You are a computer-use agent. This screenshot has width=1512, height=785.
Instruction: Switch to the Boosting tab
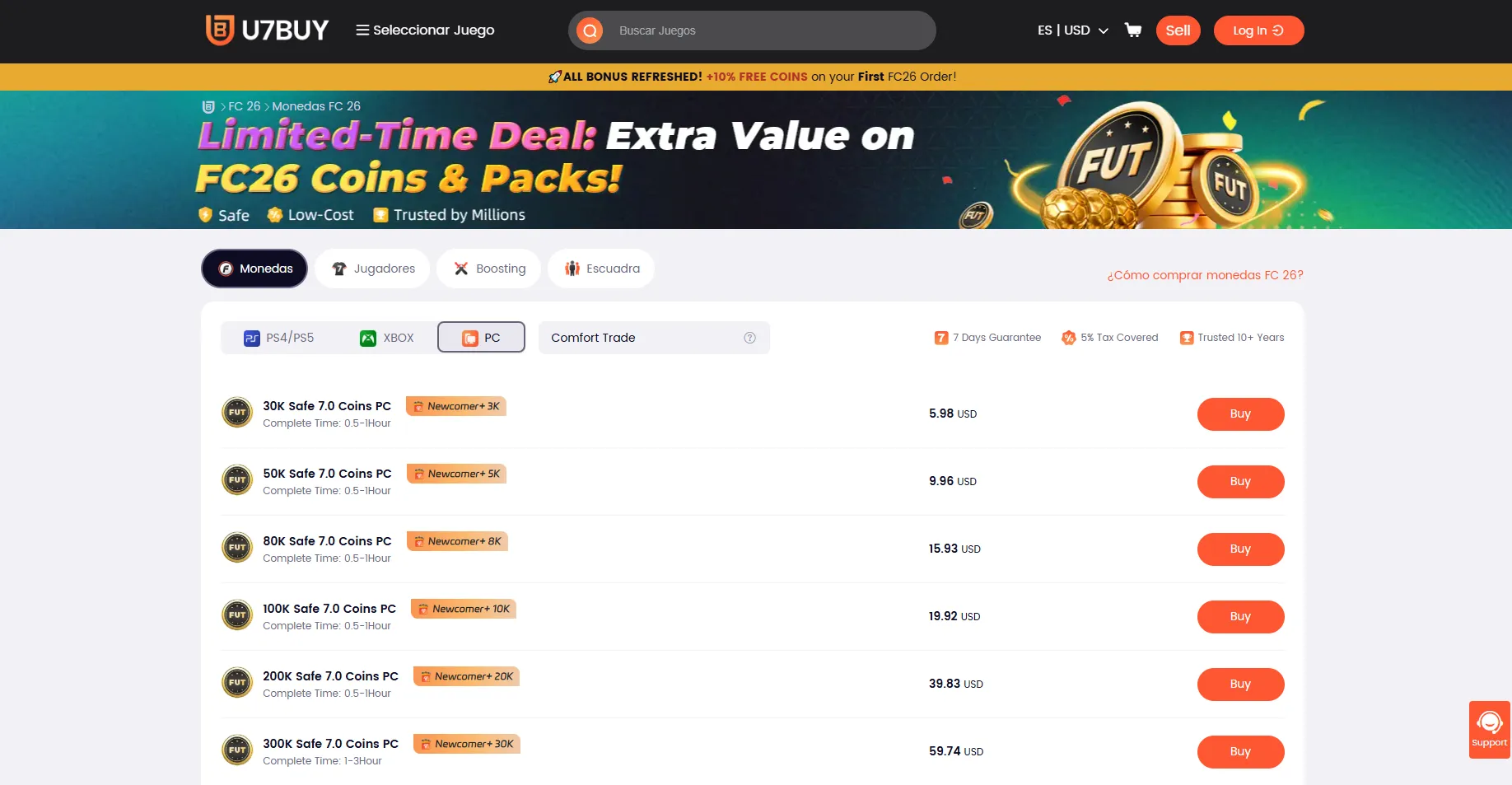coord(489,269)
